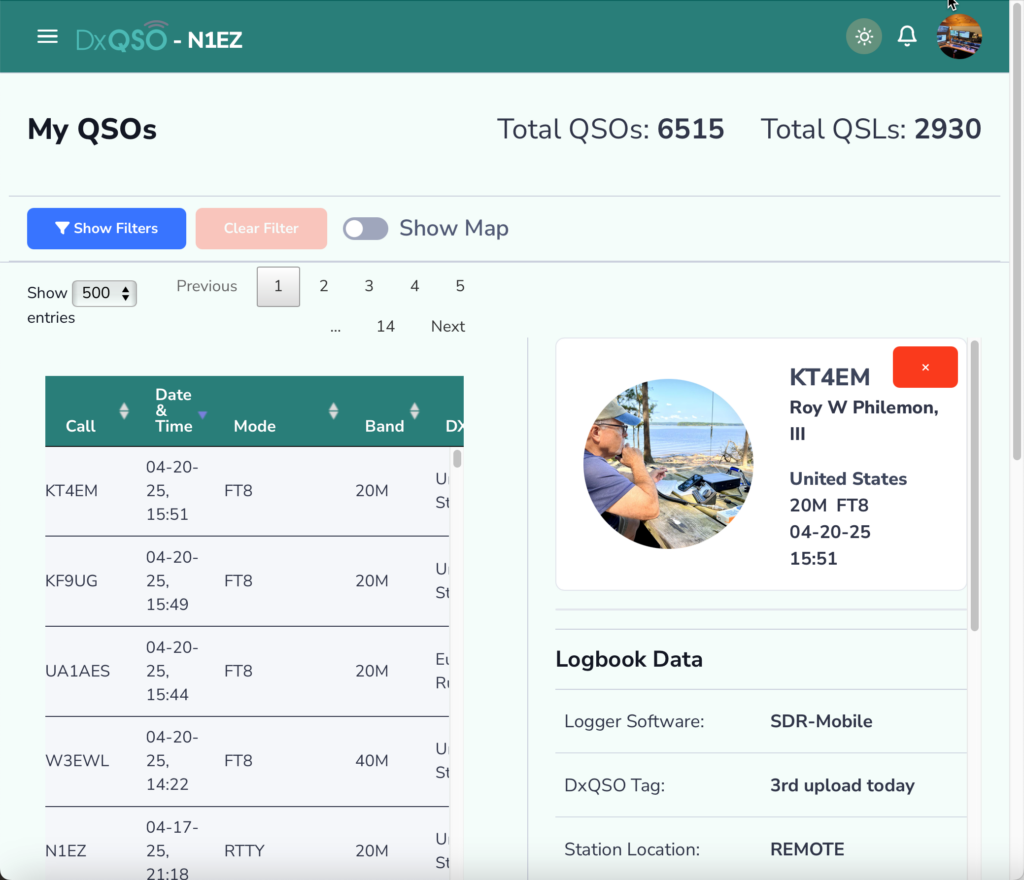The height and width of the screenshot is (880, 1024).
Task: Open the Show entries dropdown
Action: (x=104, y=293)
